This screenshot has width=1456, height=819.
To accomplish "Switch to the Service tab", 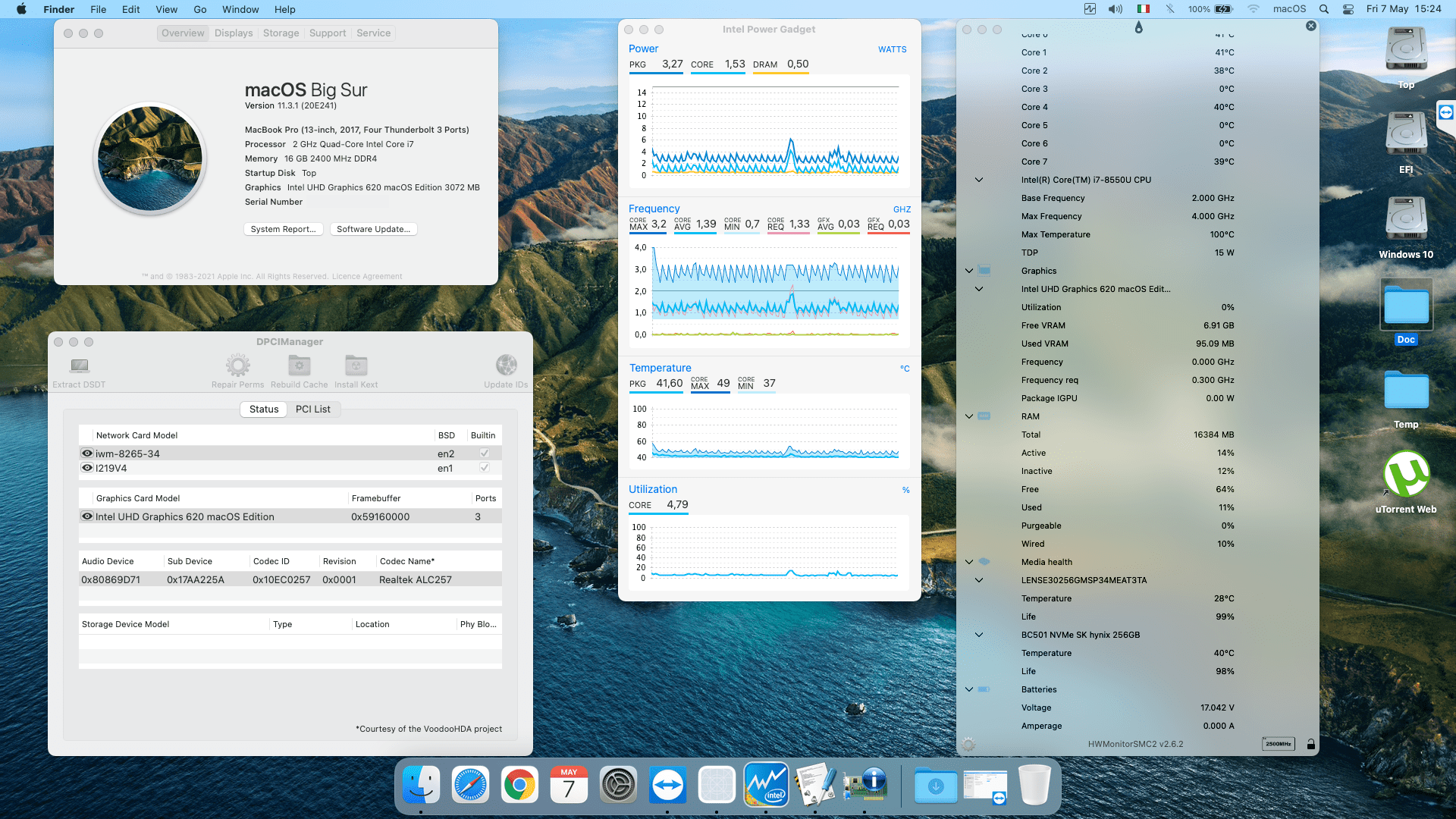I will pyautogui.click(x=373, y=33).
